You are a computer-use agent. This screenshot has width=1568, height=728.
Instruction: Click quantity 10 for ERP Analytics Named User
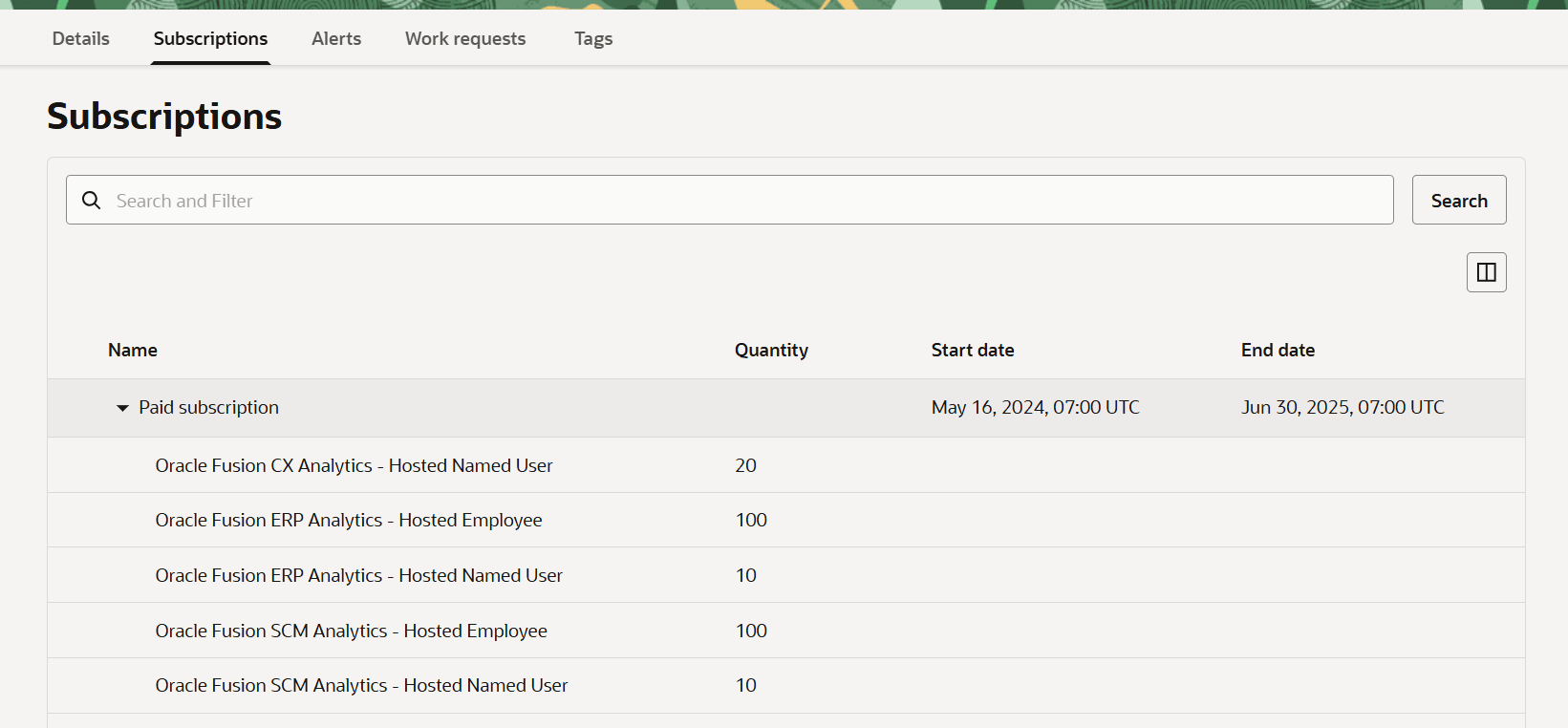click(x=746, y=575)
